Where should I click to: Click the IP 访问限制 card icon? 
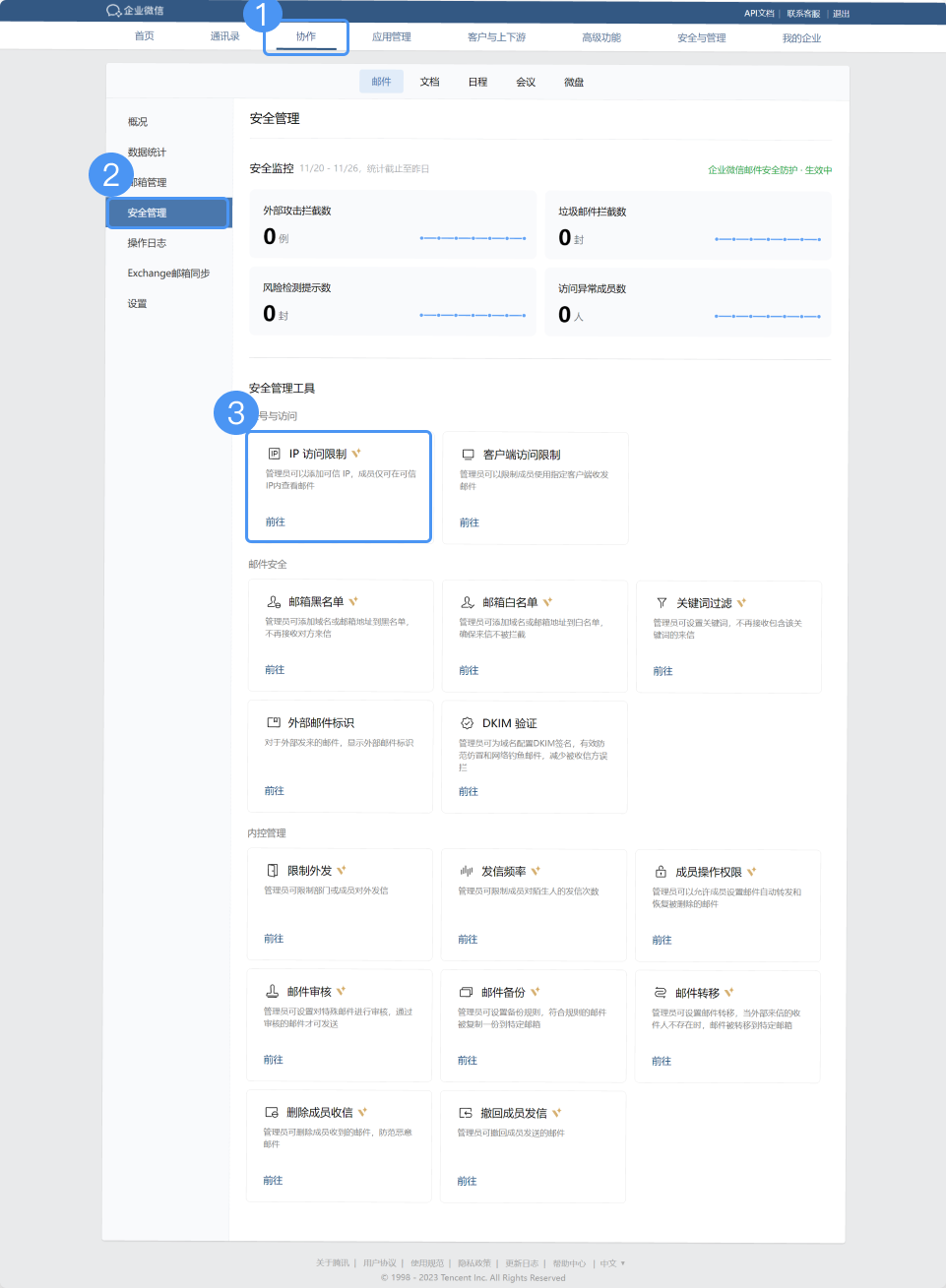275,454
